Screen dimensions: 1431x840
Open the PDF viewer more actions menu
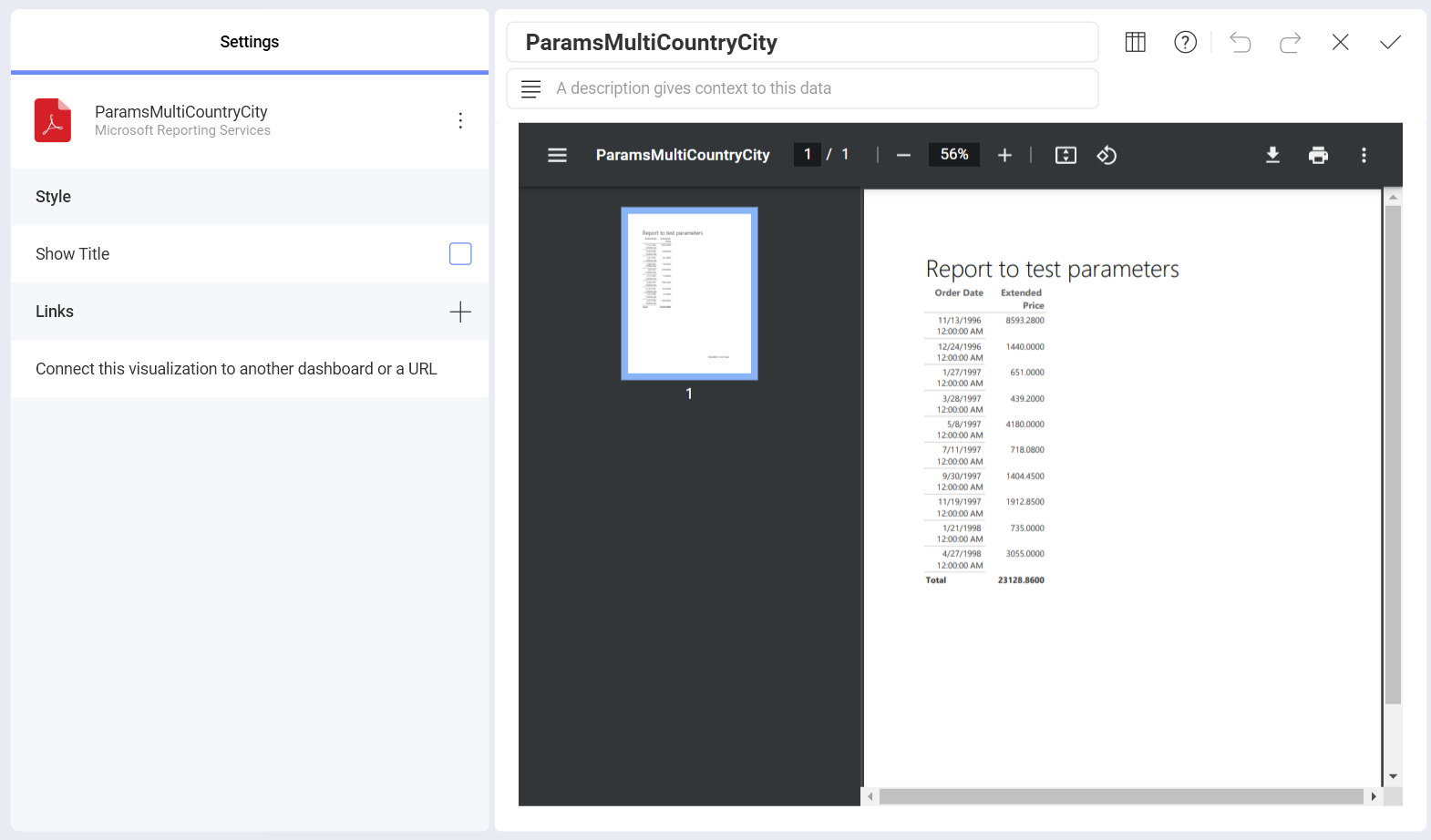[x=1364, y=155]
